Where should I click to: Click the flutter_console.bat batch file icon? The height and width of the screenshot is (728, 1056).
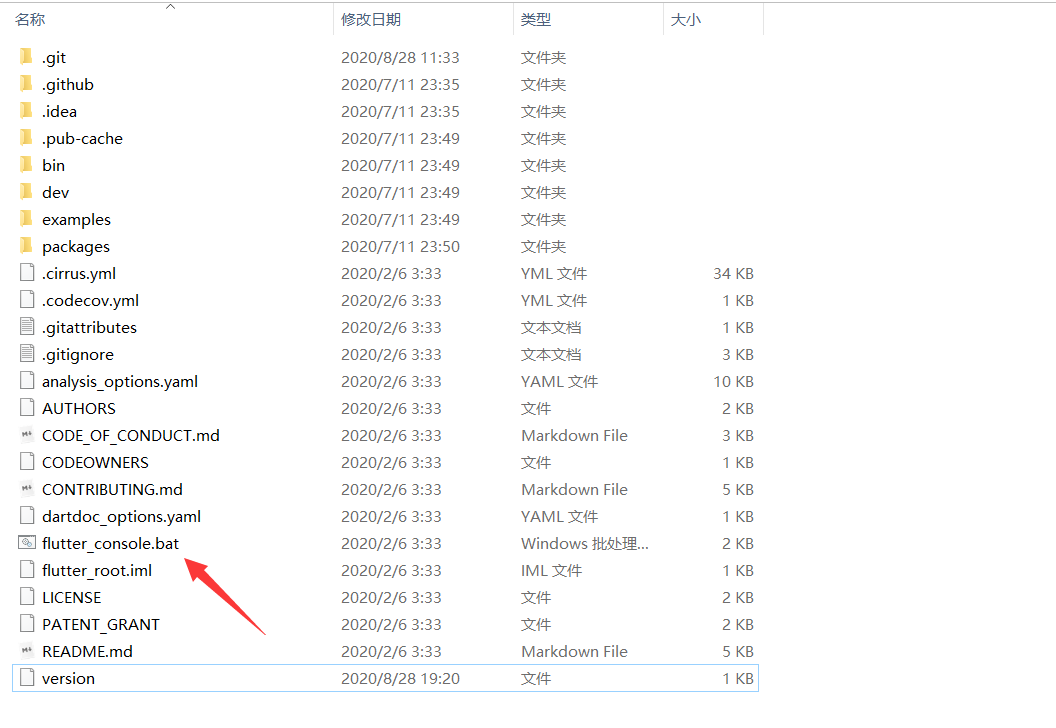(27, 542)
